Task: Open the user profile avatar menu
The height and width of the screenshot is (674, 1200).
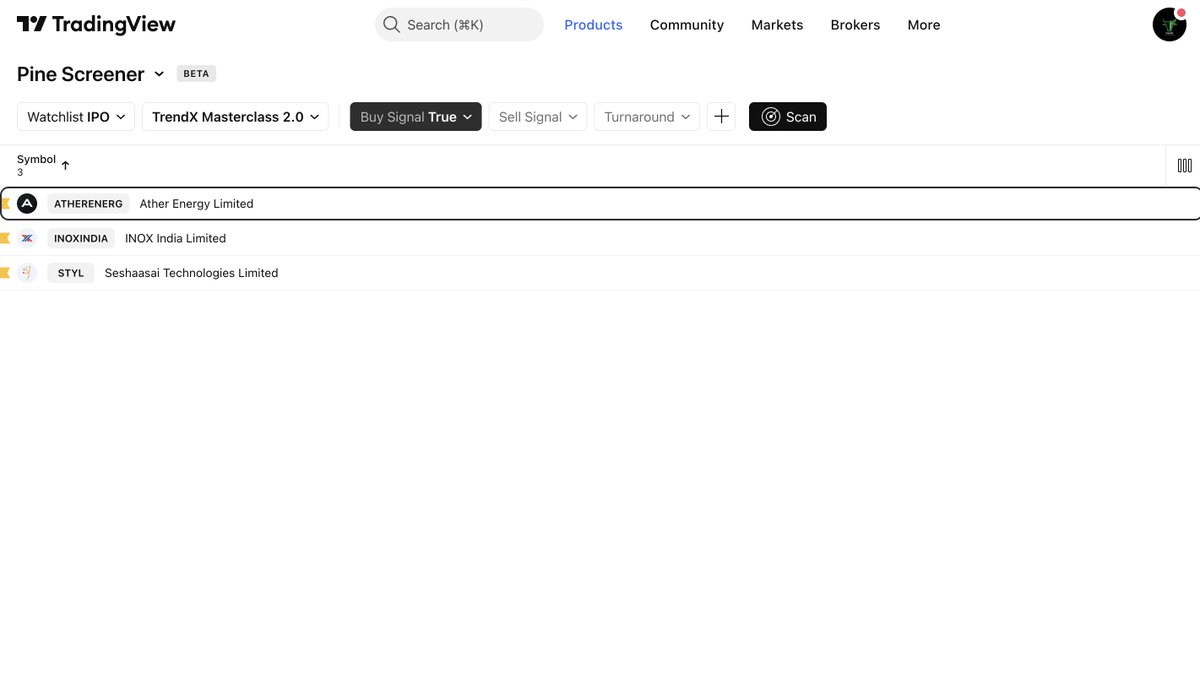Action: (1169, 24)
